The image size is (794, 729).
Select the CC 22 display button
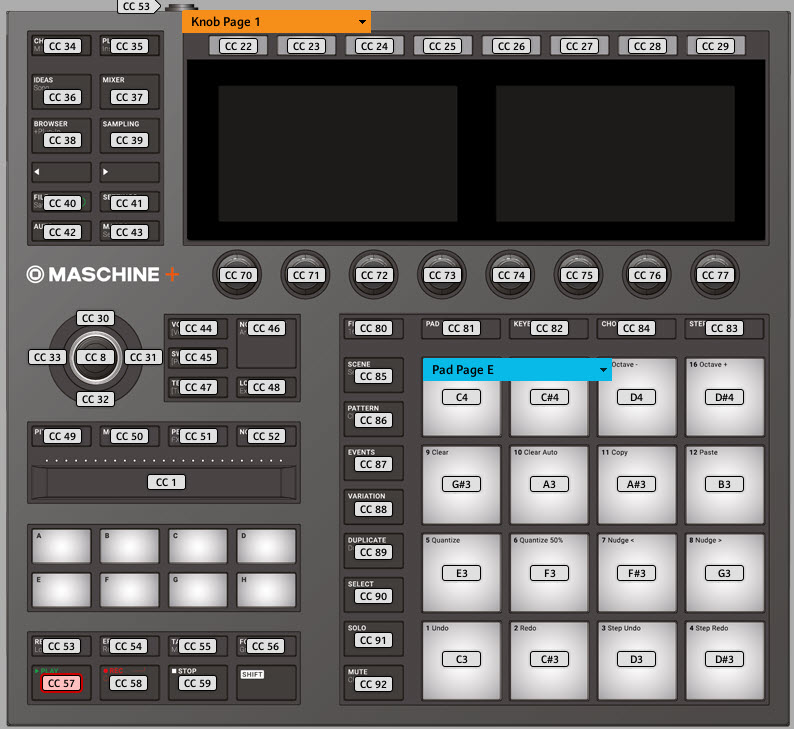tap(238, 46)
